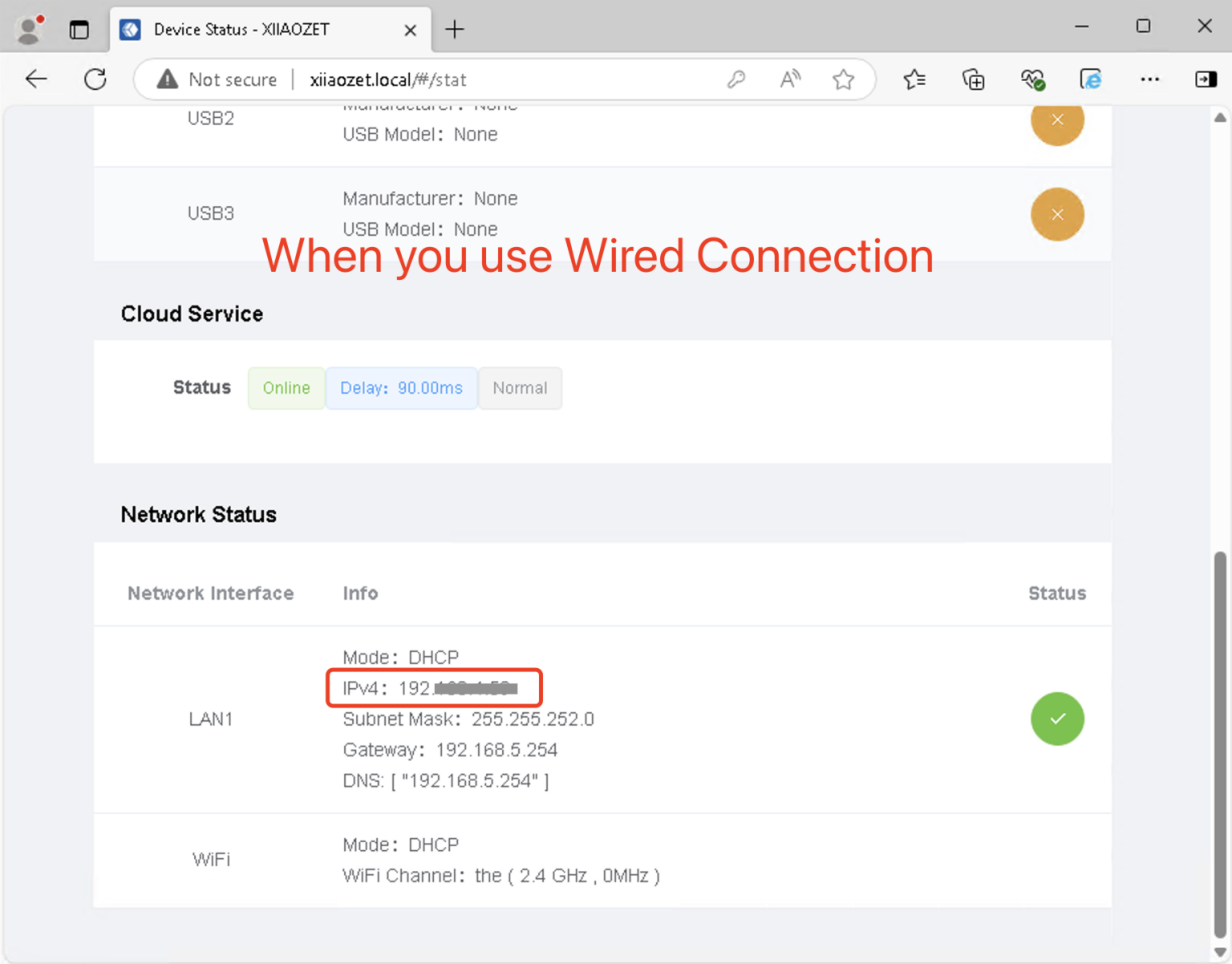Open the Favorites list icon
The width and height of the screenshot is (1232, 964).
[914, 79]
